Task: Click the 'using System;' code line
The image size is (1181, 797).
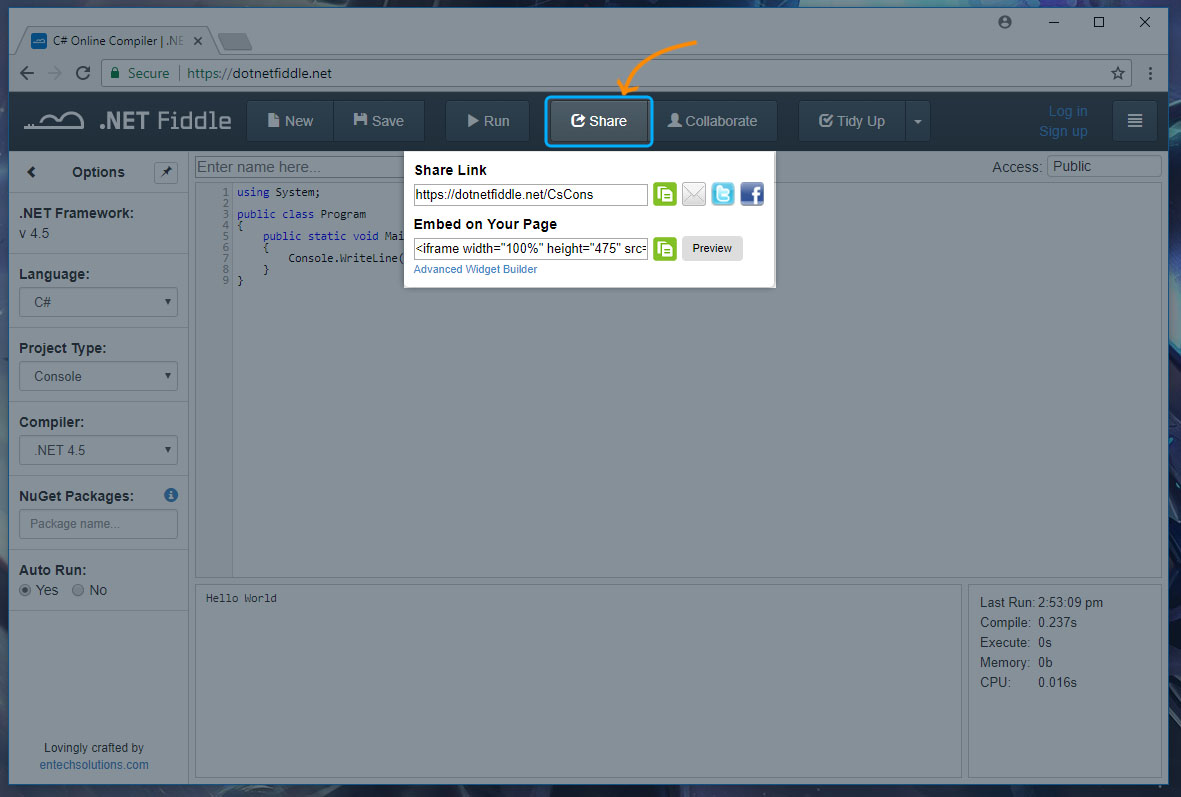Action: pos(279,192)
